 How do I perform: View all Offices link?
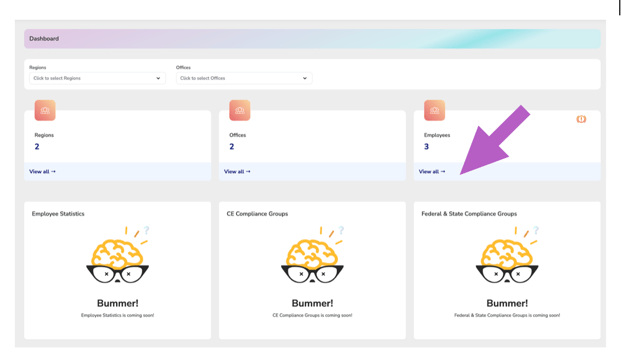coord(237,172)
